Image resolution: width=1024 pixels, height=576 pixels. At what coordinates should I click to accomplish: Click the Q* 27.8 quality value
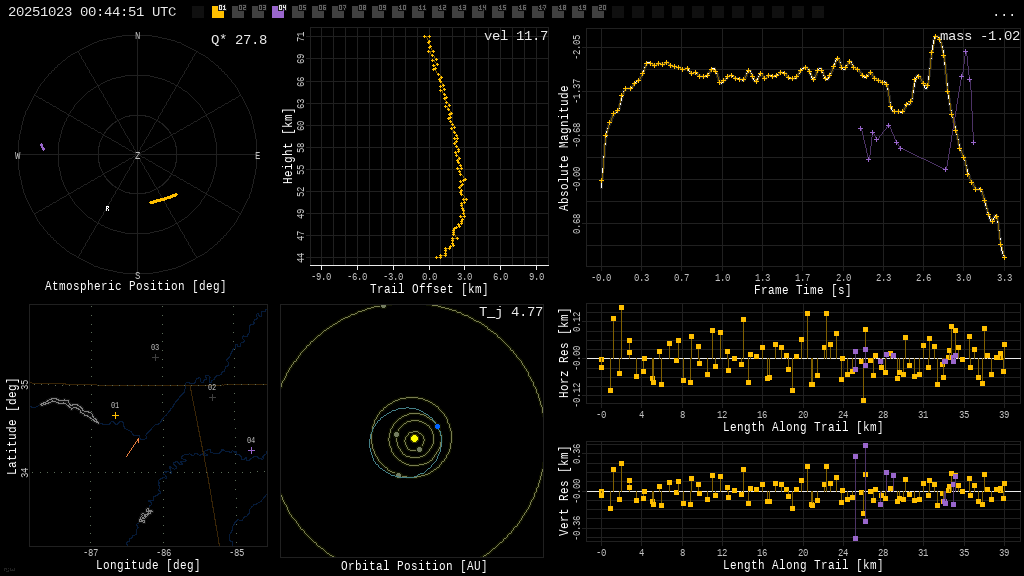(x=238, y=40)
